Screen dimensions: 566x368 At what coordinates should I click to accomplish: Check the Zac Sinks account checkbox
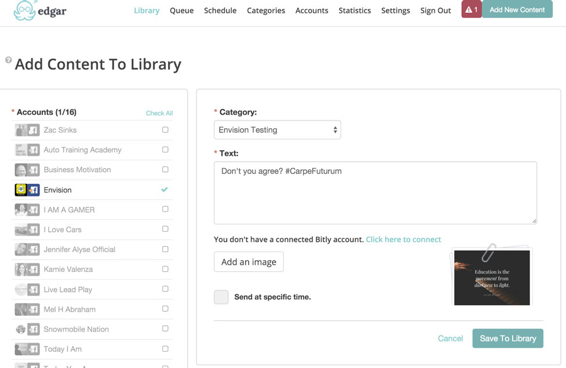tap(165, 130)
